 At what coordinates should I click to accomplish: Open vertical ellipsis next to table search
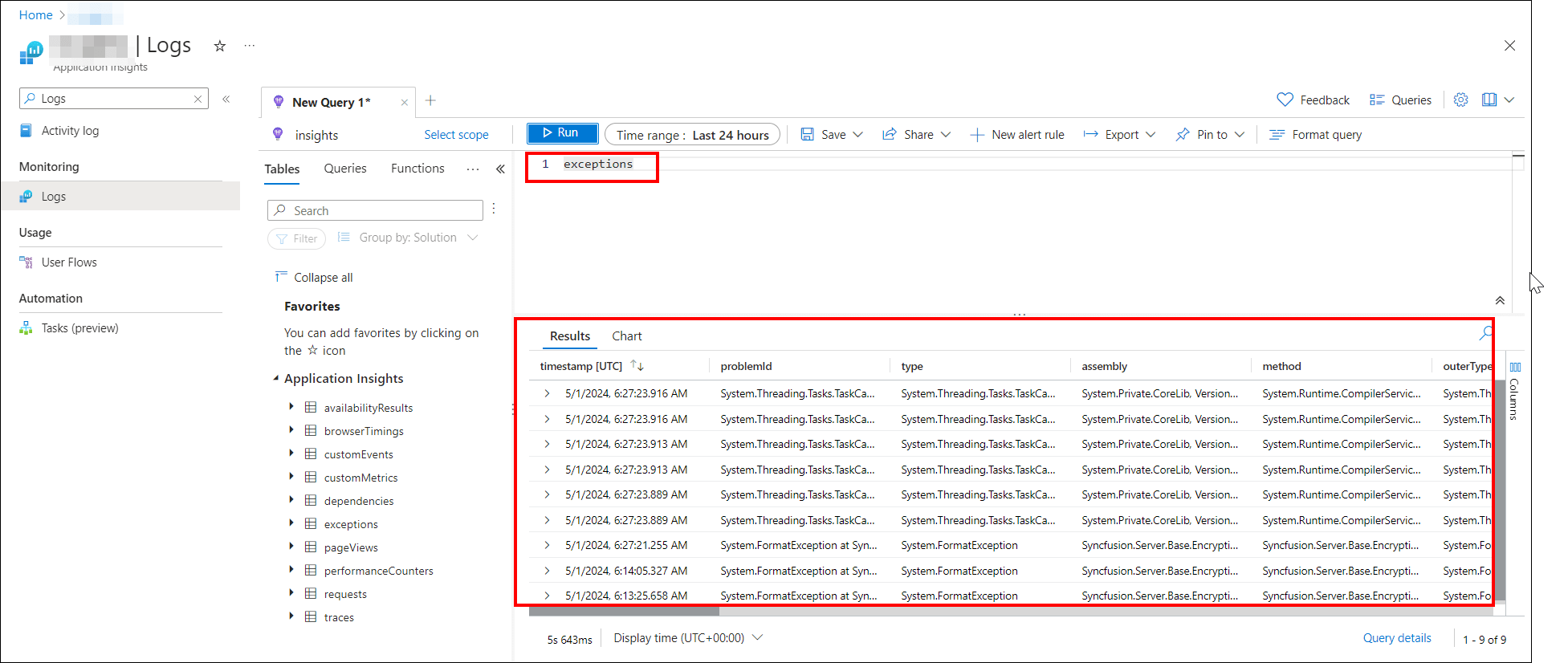click(x=494, y=209)
